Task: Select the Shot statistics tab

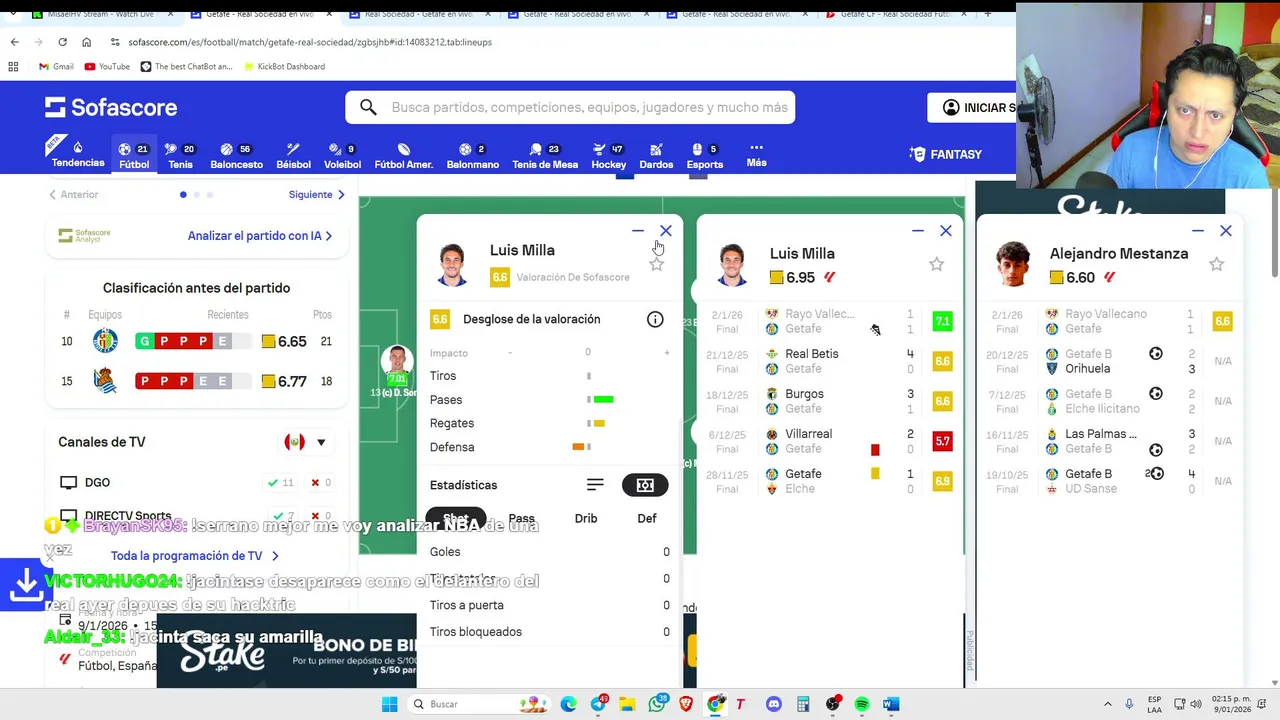Action: click(x=456, y=518)
